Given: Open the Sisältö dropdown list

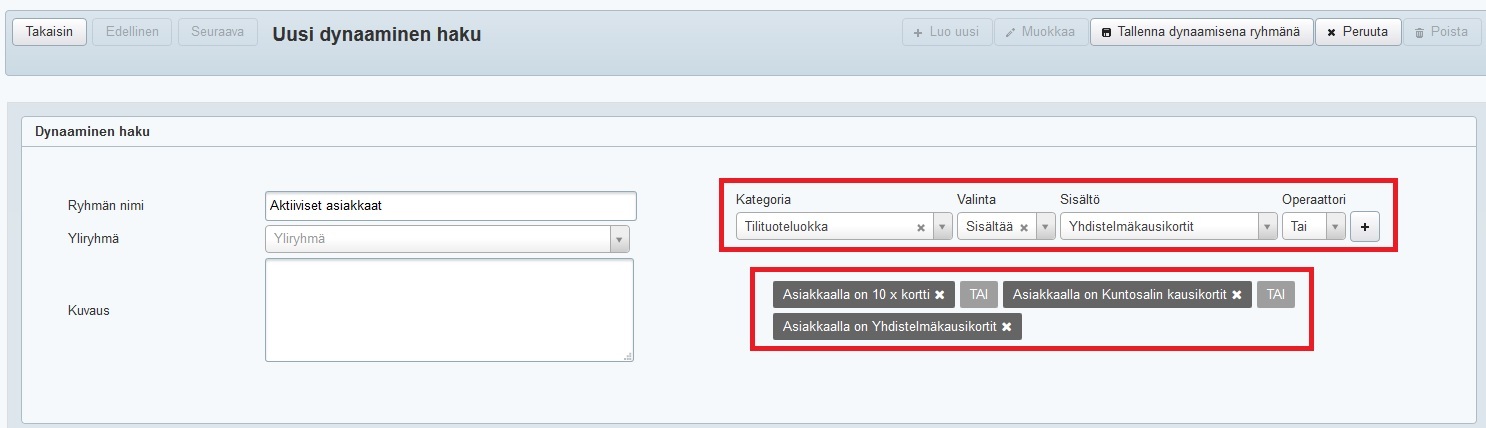Looking at the screenshot, I should [1267, 227].
